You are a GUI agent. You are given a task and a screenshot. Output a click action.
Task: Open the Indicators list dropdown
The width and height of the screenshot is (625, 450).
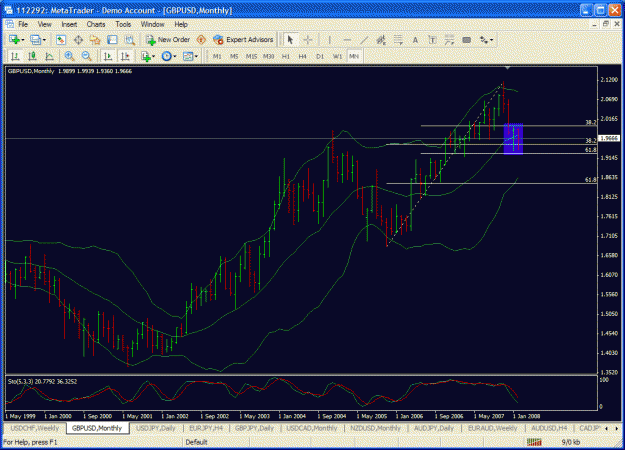[148, 56]
